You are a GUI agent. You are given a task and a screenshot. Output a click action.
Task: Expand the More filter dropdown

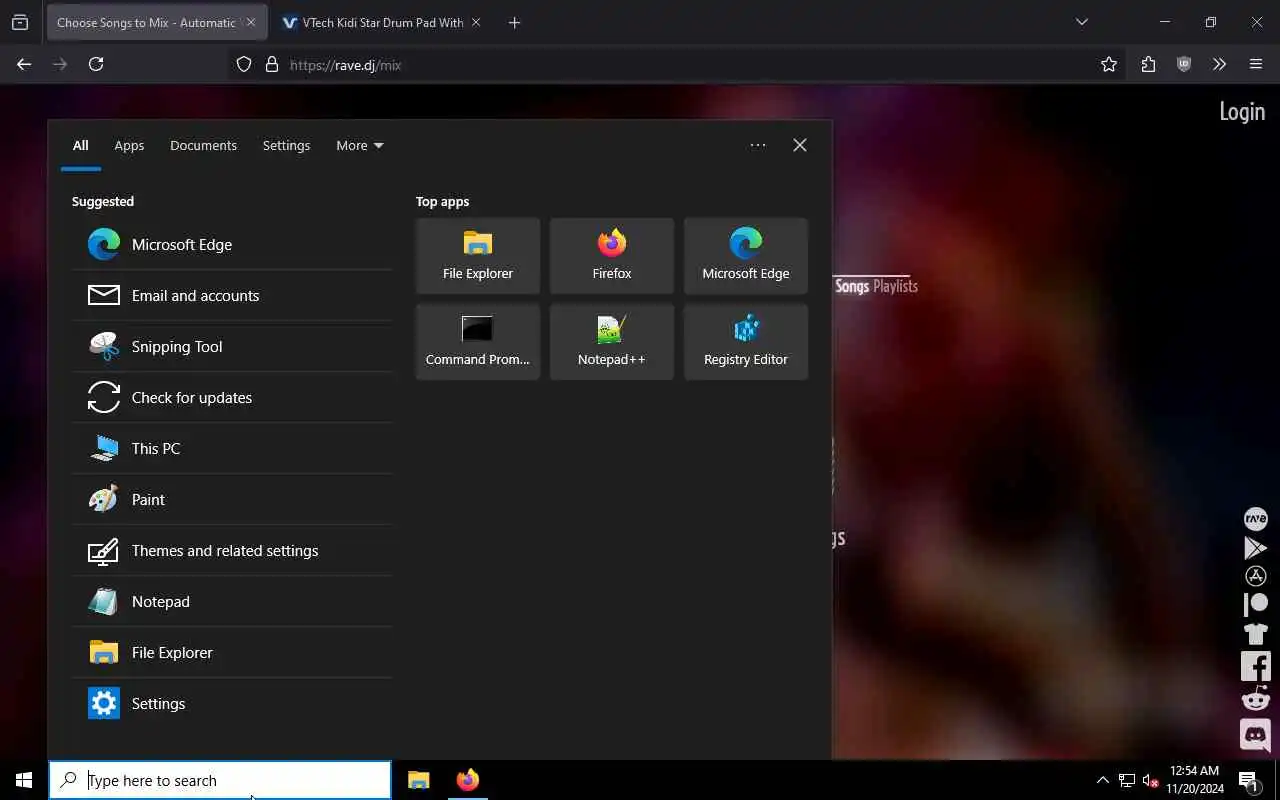[359, 145]
